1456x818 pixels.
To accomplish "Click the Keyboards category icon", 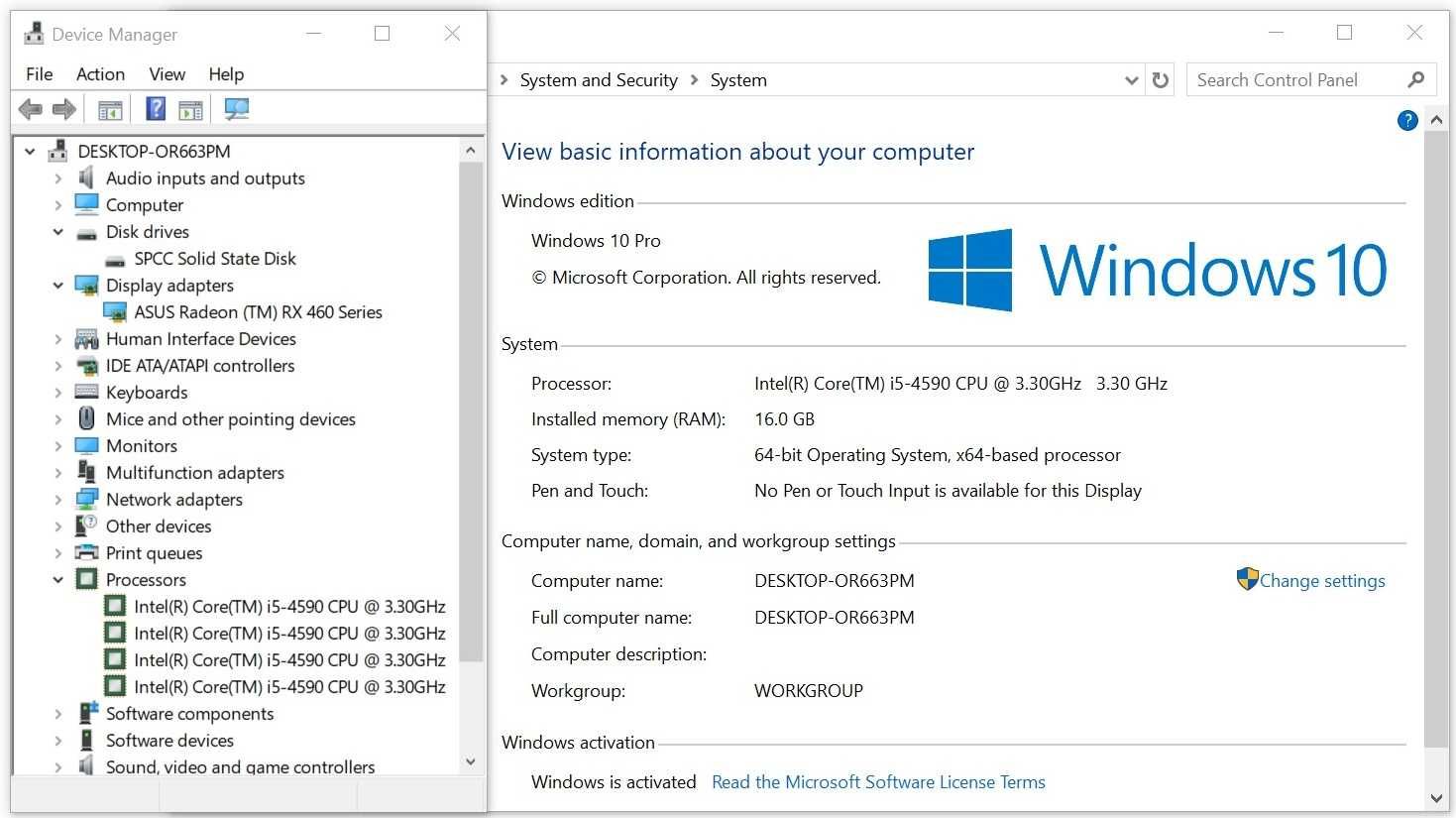I will coord(87,393).
